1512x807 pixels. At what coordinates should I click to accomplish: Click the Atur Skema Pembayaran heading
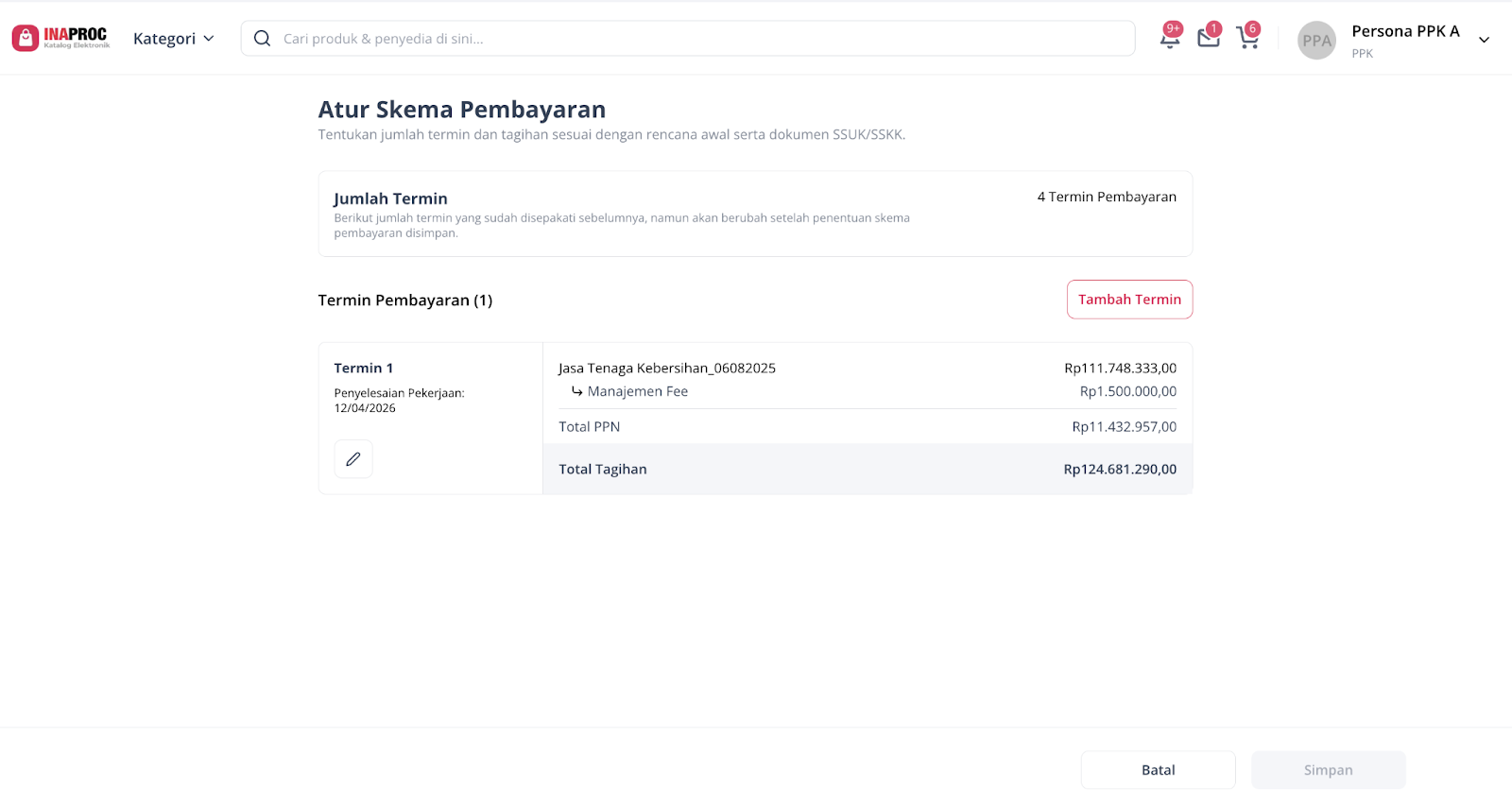[462, 110]
